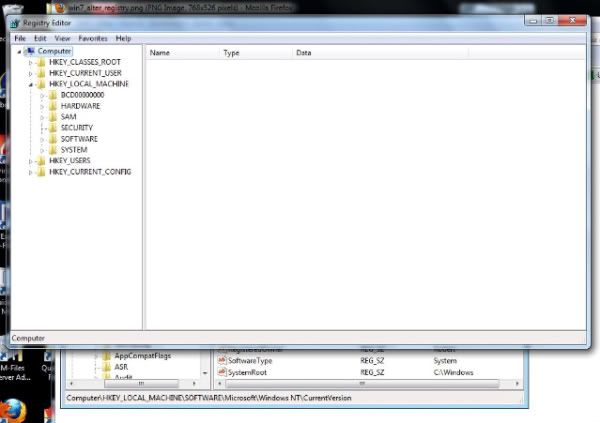Select AppCompatFlags in background window tree
This screenshot has height=423, width=600.
click(142, 356)
